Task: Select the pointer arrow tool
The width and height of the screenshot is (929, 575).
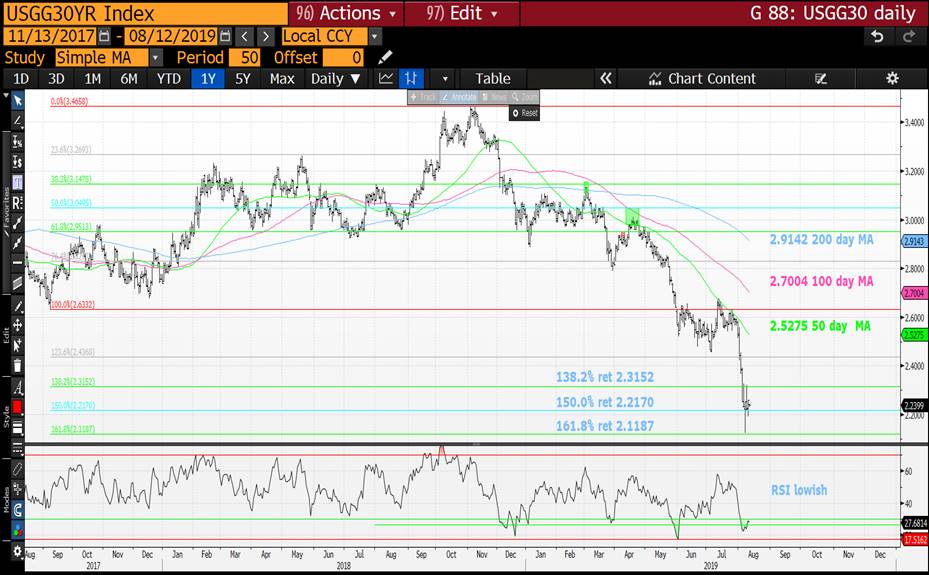Action: tap(18, 101)
